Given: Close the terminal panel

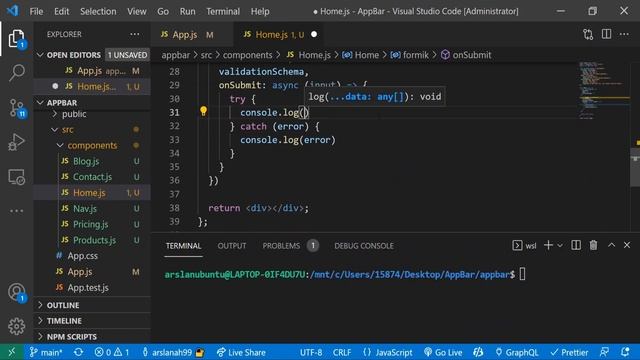Looking at the screenshot, I should point(627,245).
